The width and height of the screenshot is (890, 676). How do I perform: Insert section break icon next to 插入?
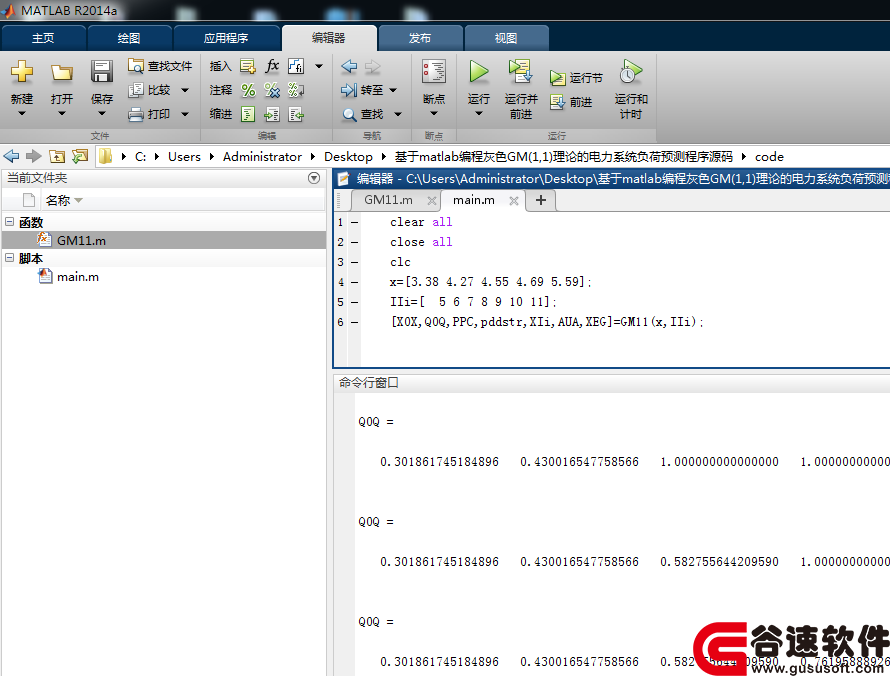247,66
